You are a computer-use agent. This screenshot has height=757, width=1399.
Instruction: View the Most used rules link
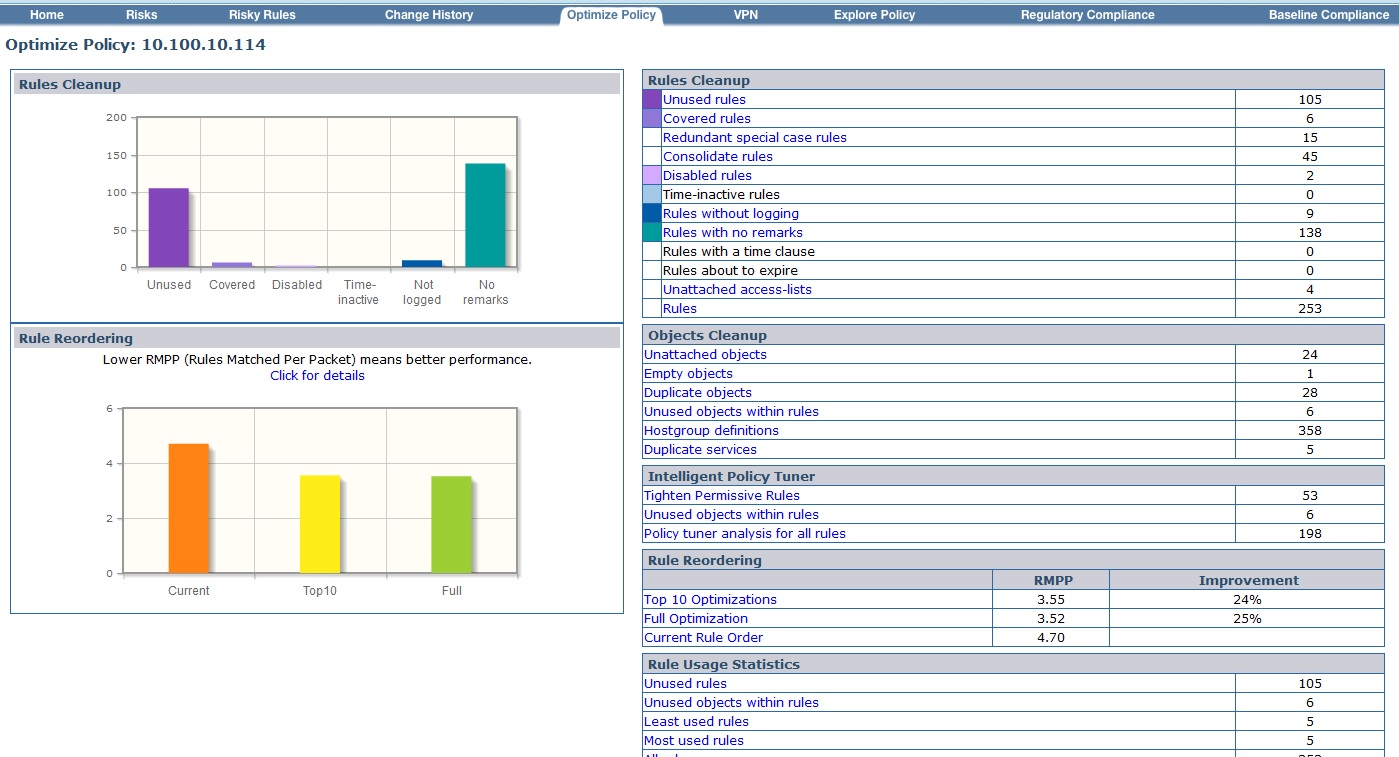pyautogui.click(x=693, y=740)
